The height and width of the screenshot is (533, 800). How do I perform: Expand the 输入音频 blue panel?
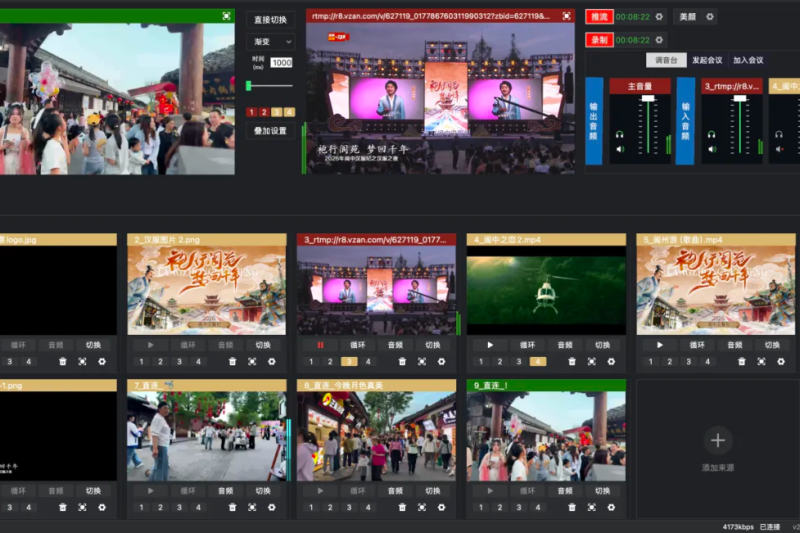[x=685, y=121]
